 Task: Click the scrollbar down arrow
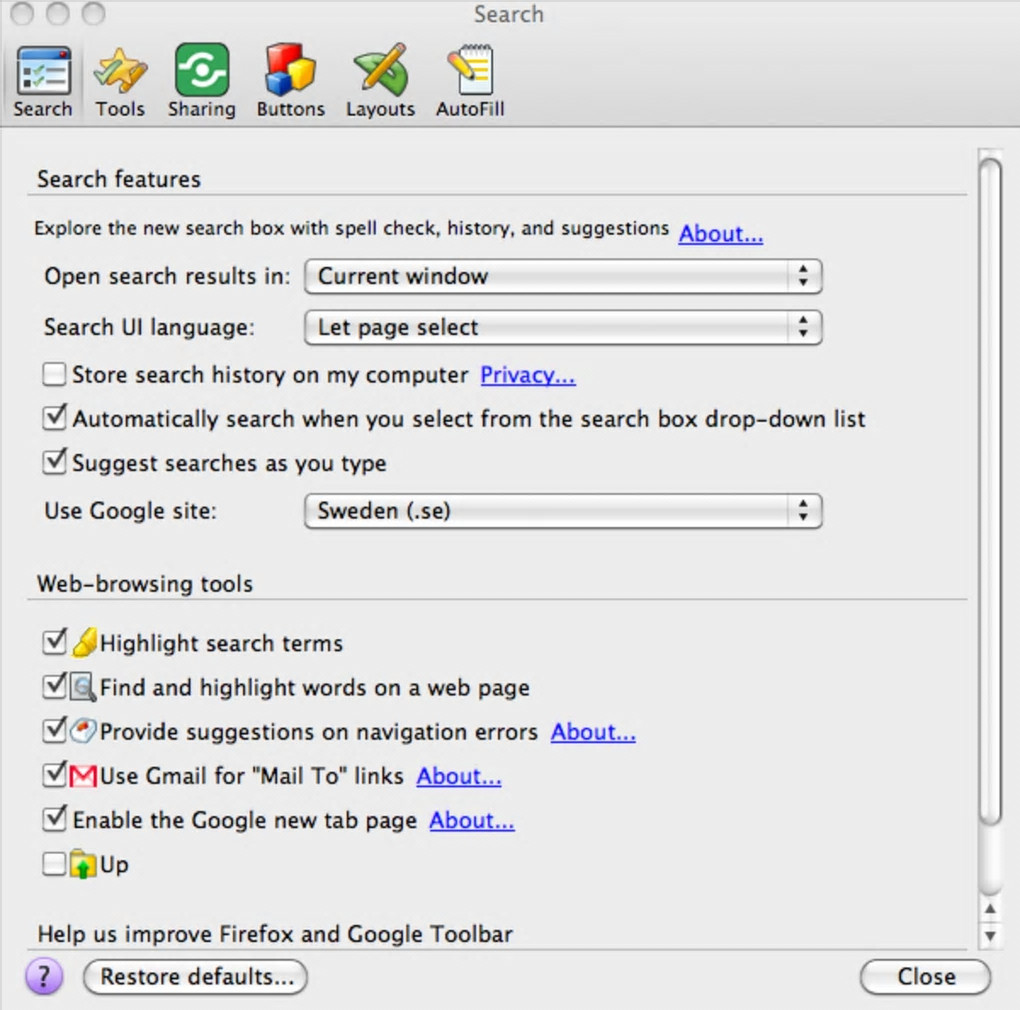[x=990, y=936]
